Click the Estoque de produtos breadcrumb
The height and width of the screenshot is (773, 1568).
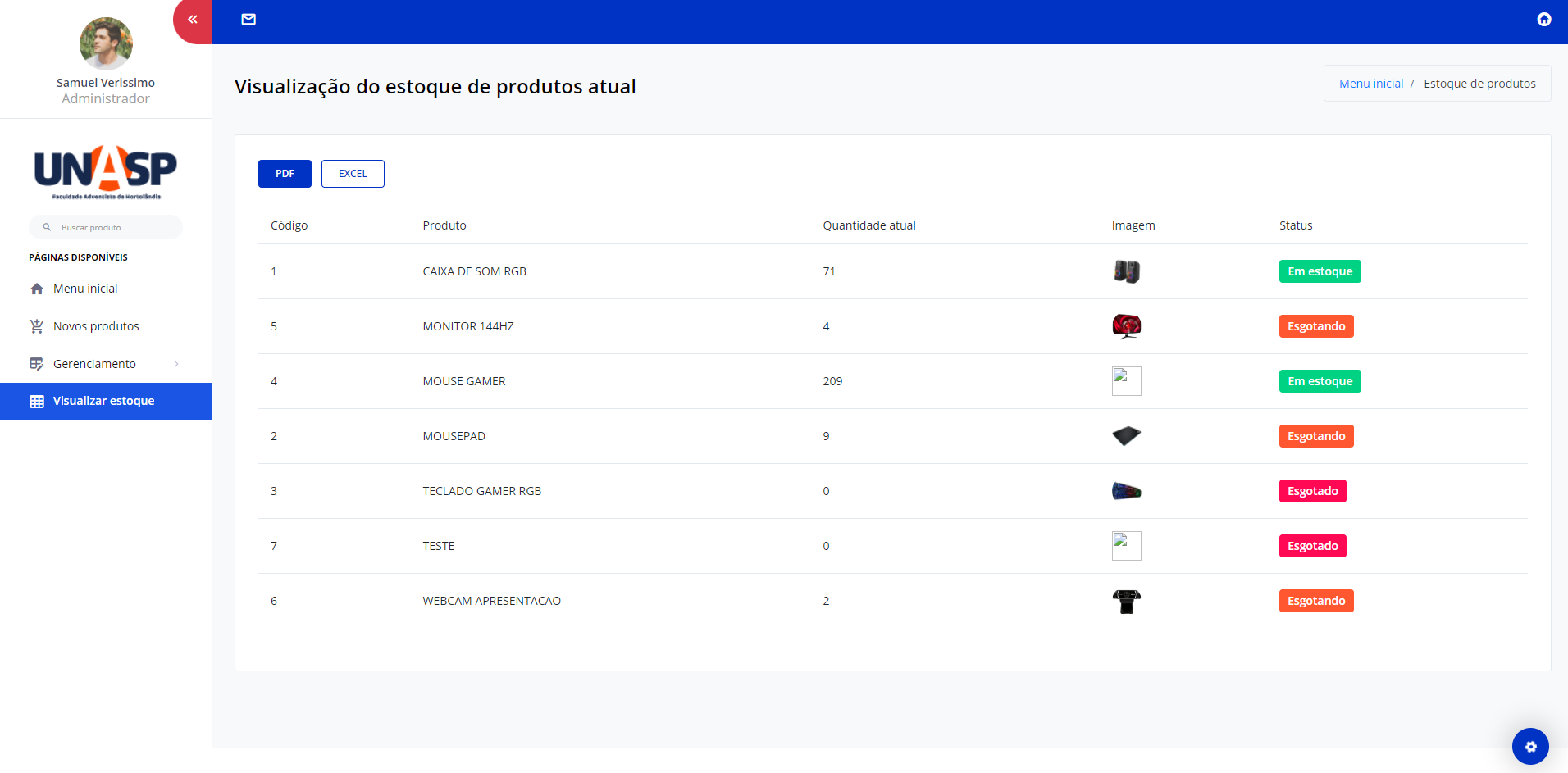(1480, 83)
